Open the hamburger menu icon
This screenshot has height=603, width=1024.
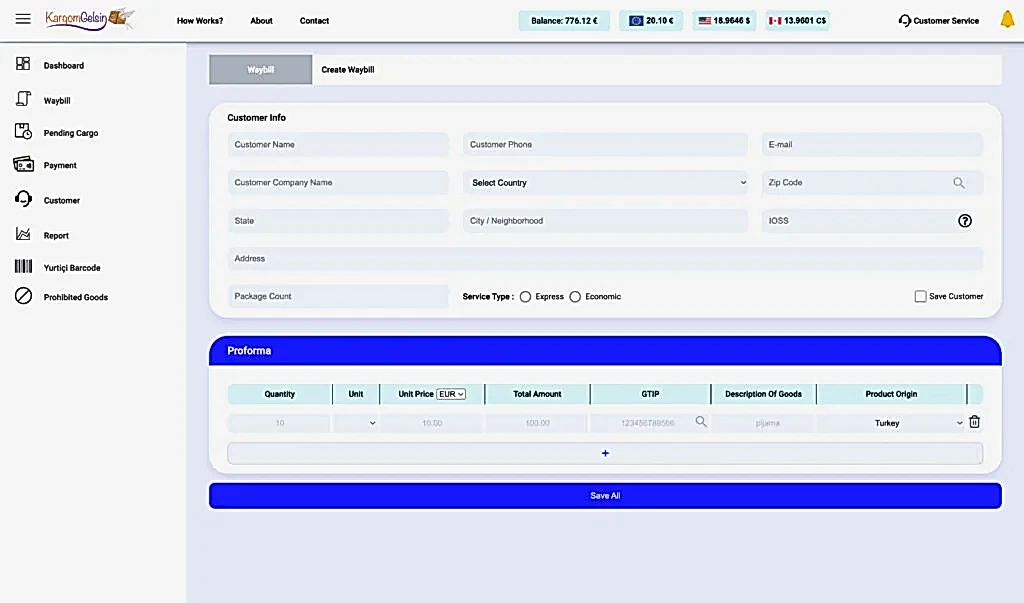[23, 19]
